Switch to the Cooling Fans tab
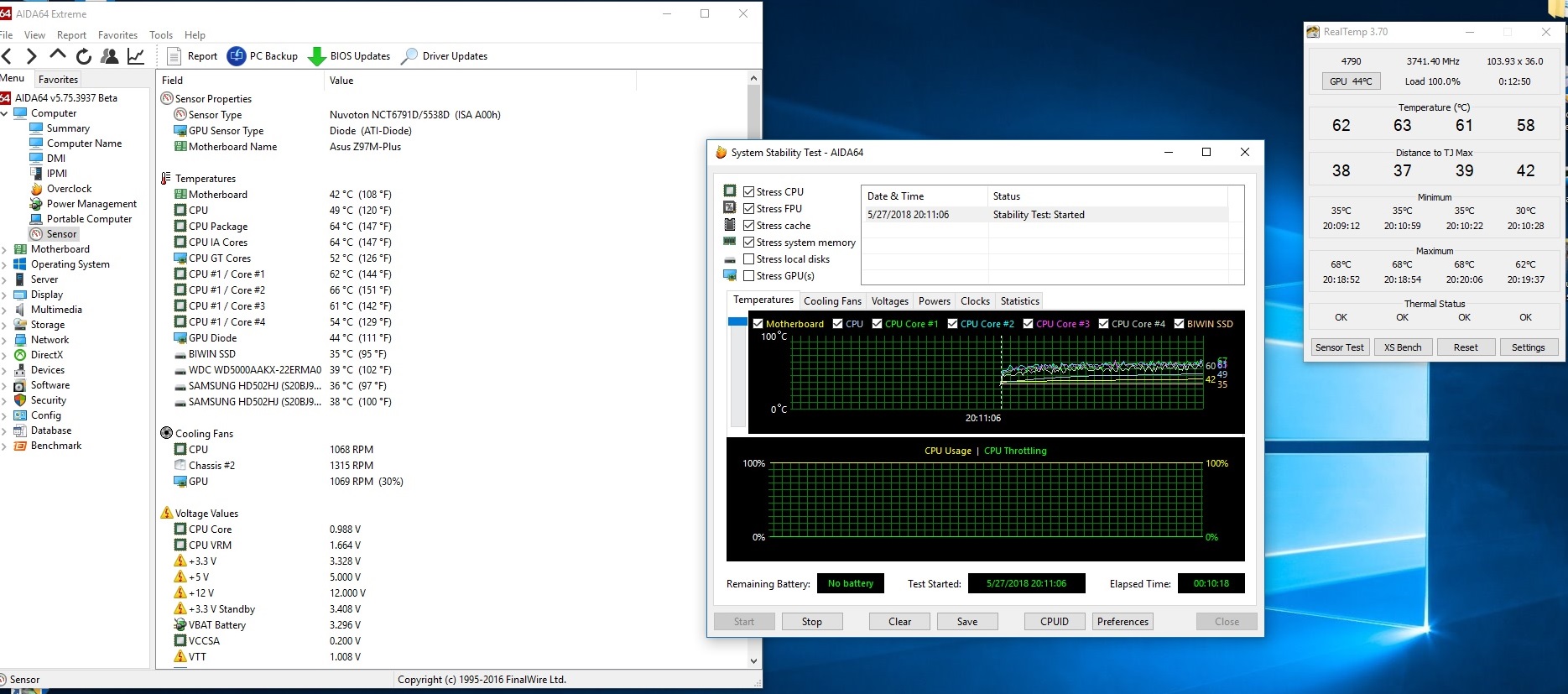Screen dimensions: 1568x694 pyautogui.click(x=831, y=301)
